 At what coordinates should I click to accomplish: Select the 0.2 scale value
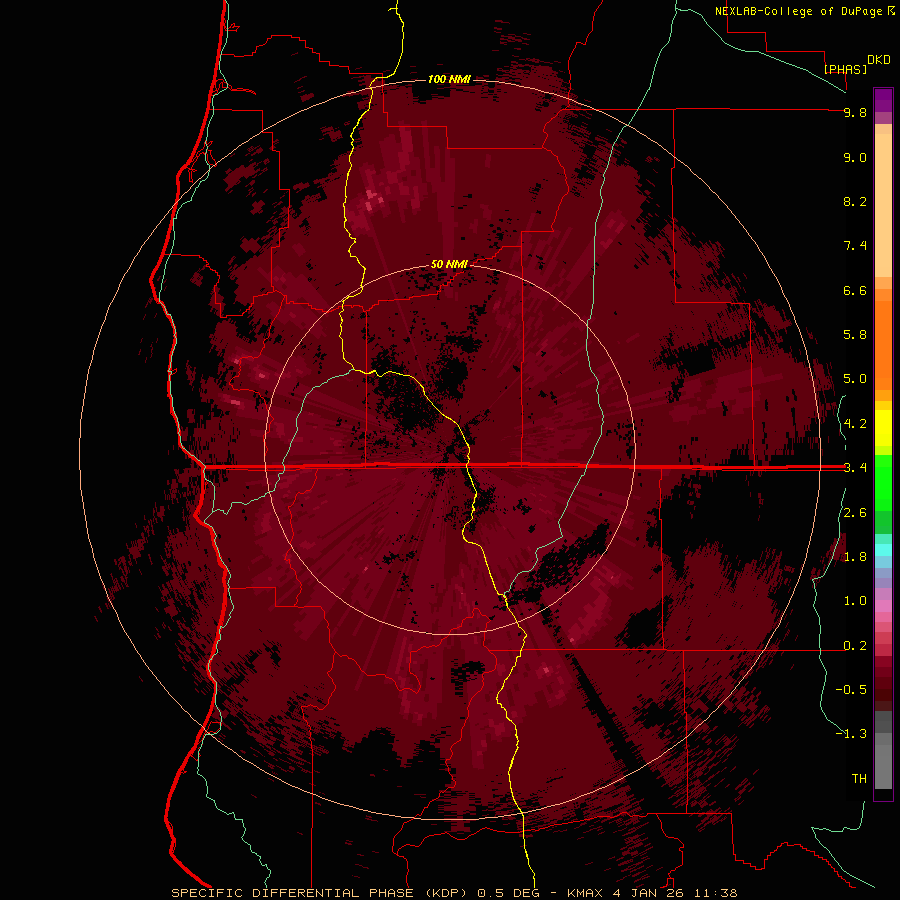855,646
